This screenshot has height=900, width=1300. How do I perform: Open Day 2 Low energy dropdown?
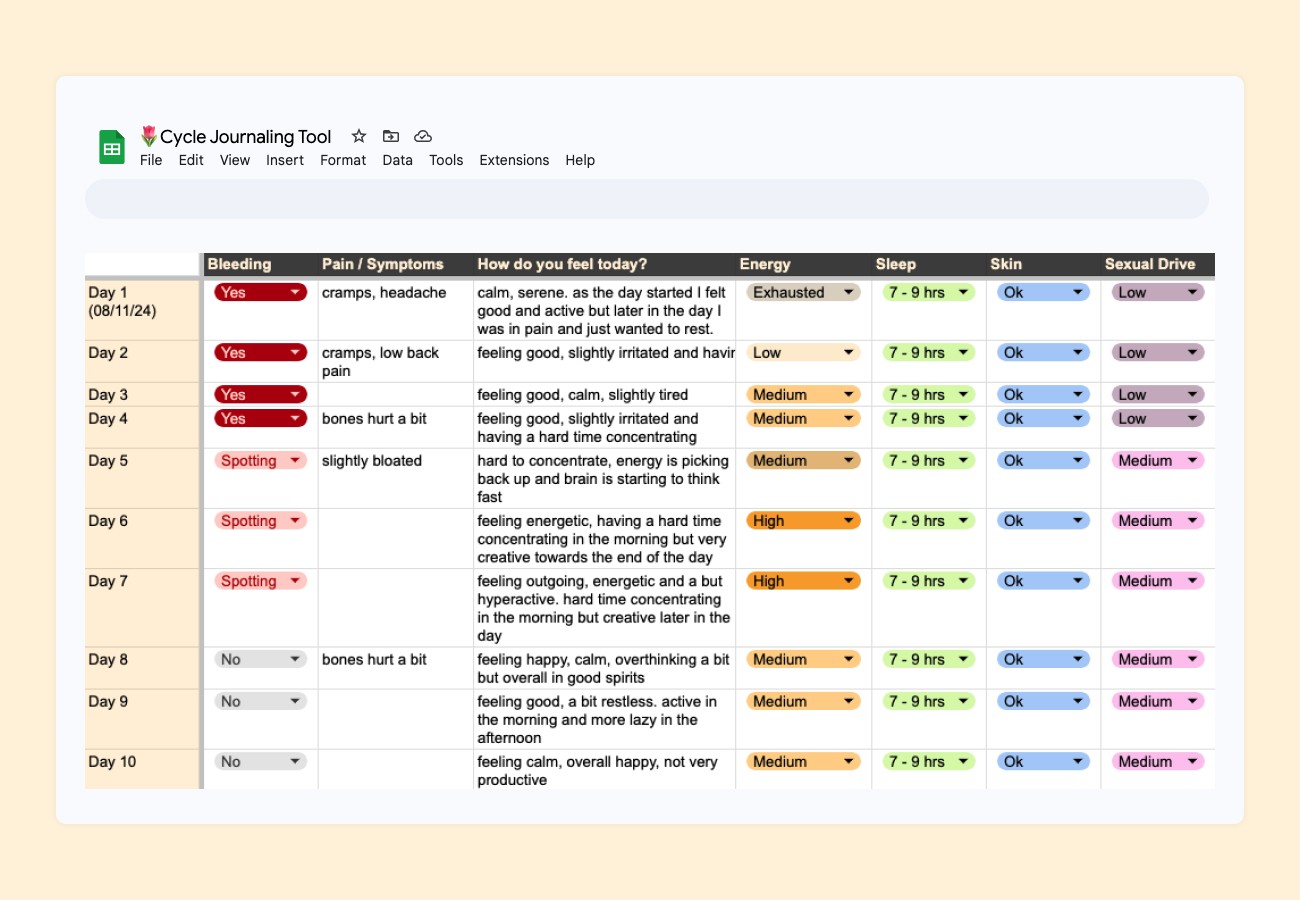(x=804, y=352)
